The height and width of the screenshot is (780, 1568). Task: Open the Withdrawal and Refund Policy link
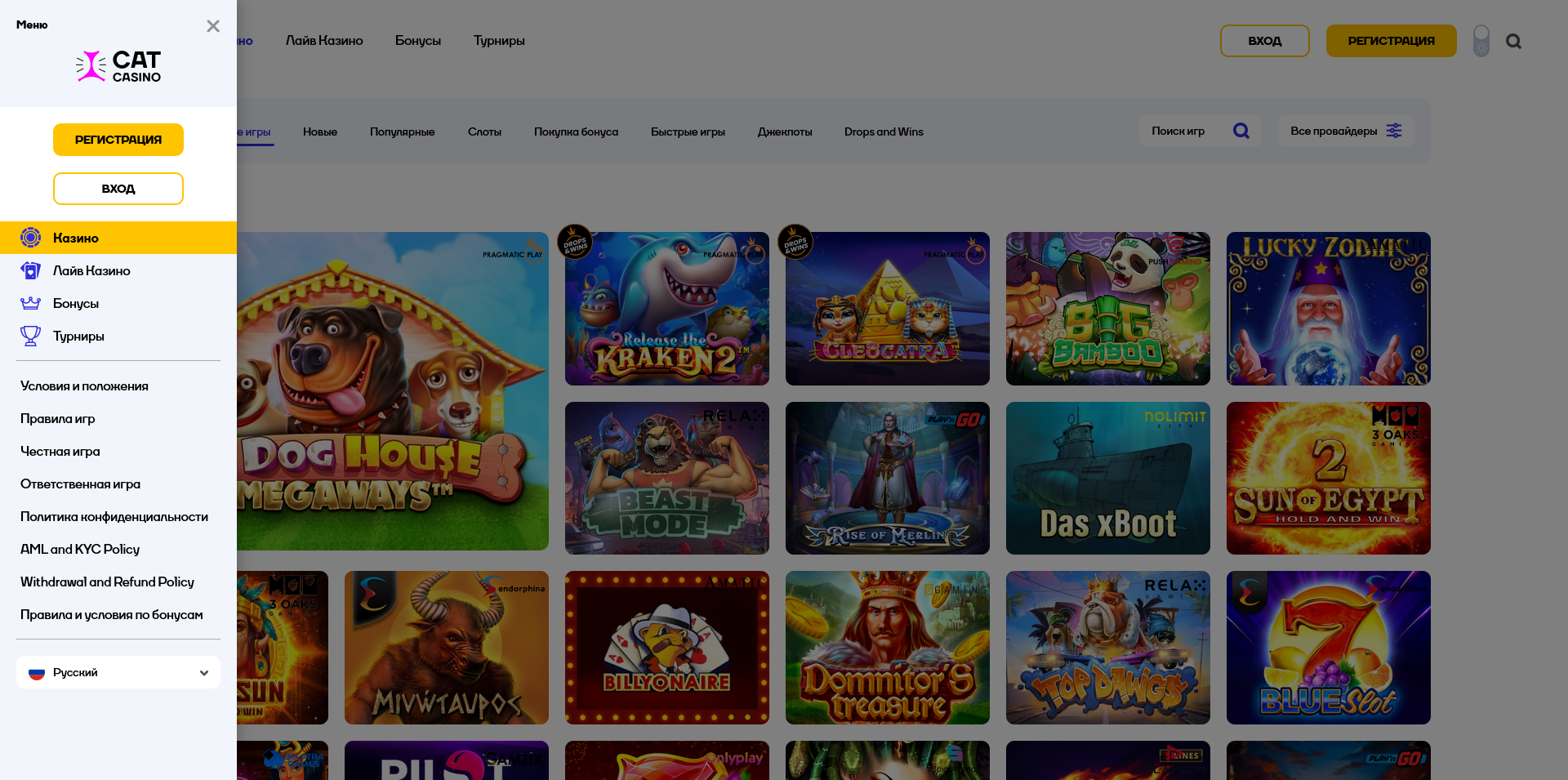pyautogui.click(x=107, y=582)
